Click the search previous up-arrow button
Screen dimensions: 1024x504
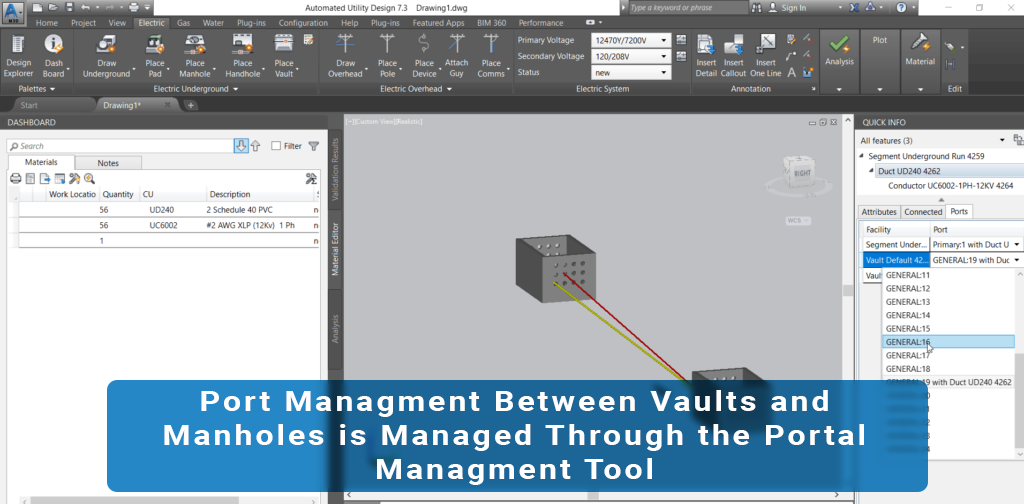pos(255,146)
